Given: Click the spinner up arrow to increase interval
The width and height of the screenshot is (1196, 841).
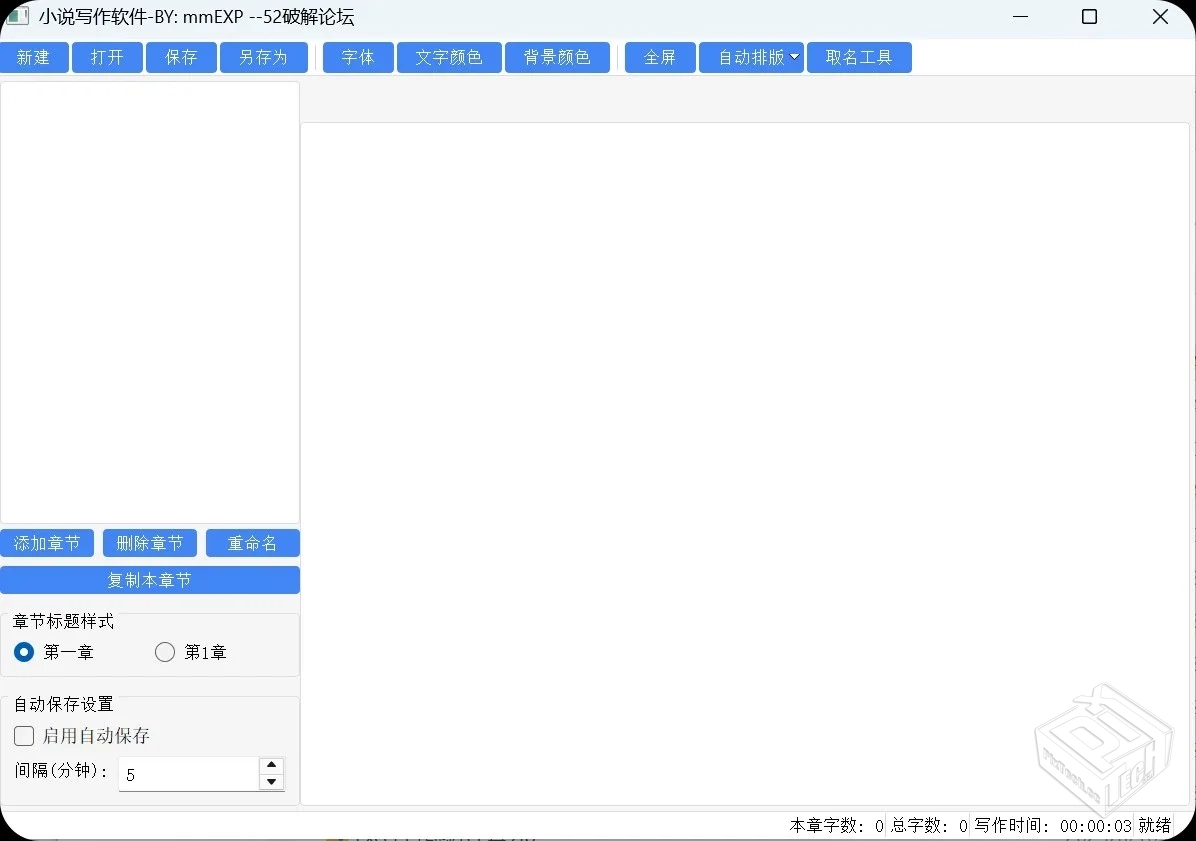Looking at the screenshot, I should click(271, 766).
